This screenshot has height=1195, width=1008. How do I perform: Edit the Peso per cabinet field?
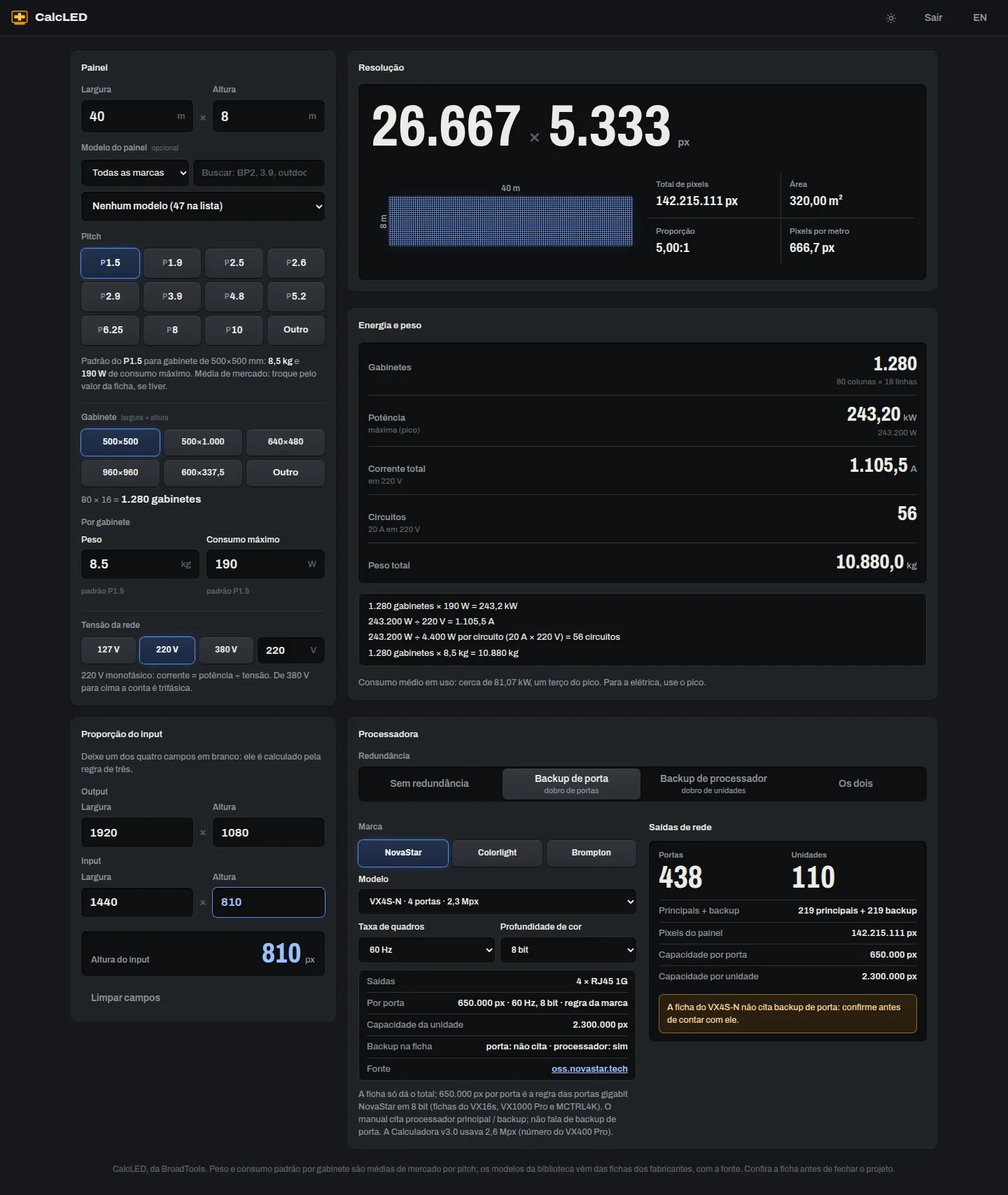coord(140,565)
